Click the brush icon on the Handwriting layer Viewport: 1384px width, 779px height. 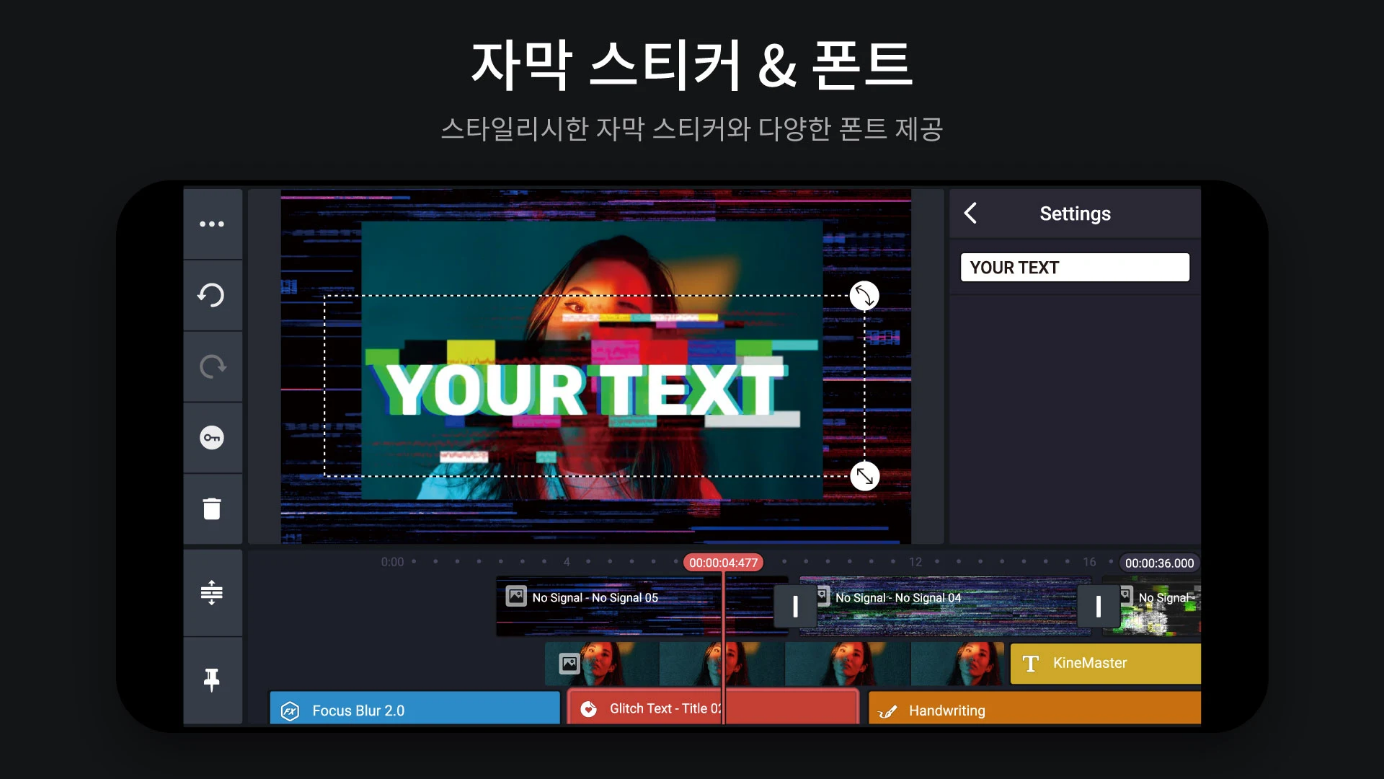click(888, 710)
